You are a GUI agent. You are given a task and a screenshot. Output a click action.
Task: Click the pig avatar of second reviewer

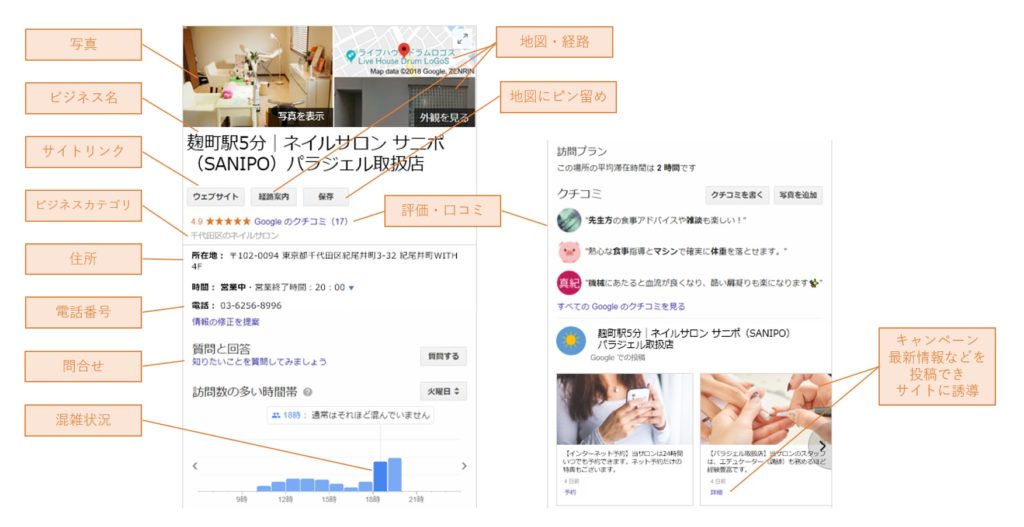(569, 251)
